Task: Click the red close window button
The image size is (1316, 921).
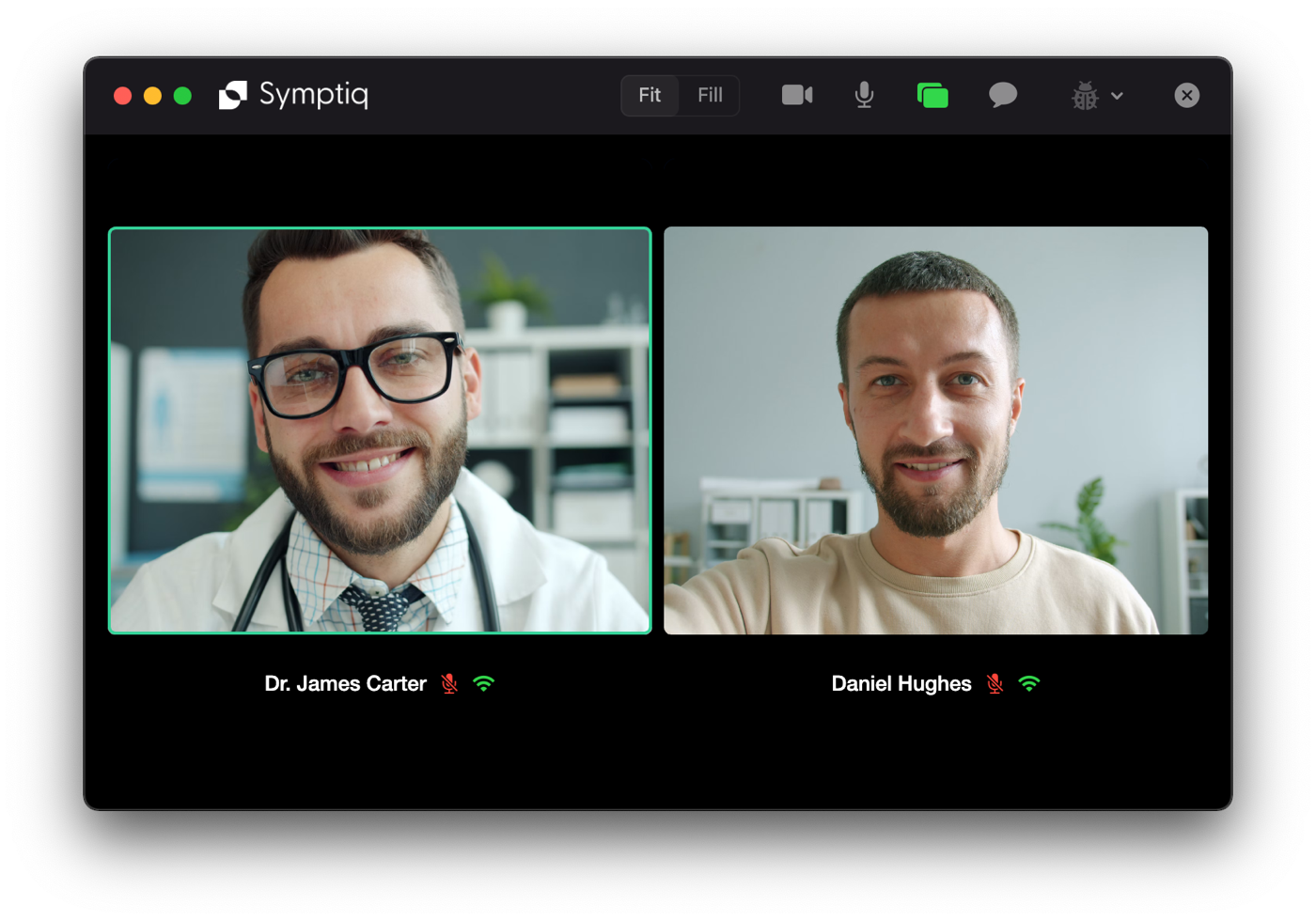Action: [122, 96]
